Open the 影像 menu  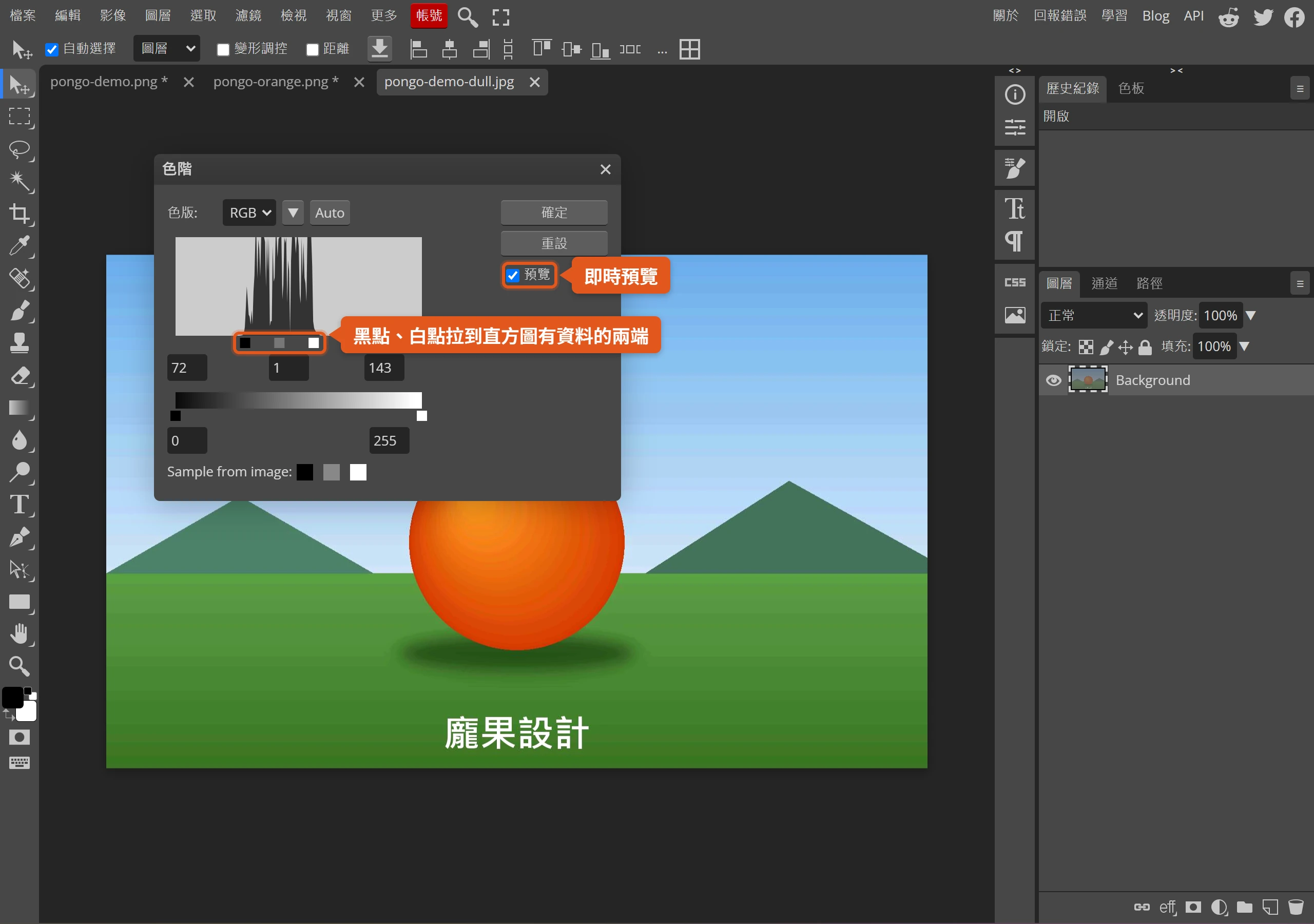click(113, 15)
